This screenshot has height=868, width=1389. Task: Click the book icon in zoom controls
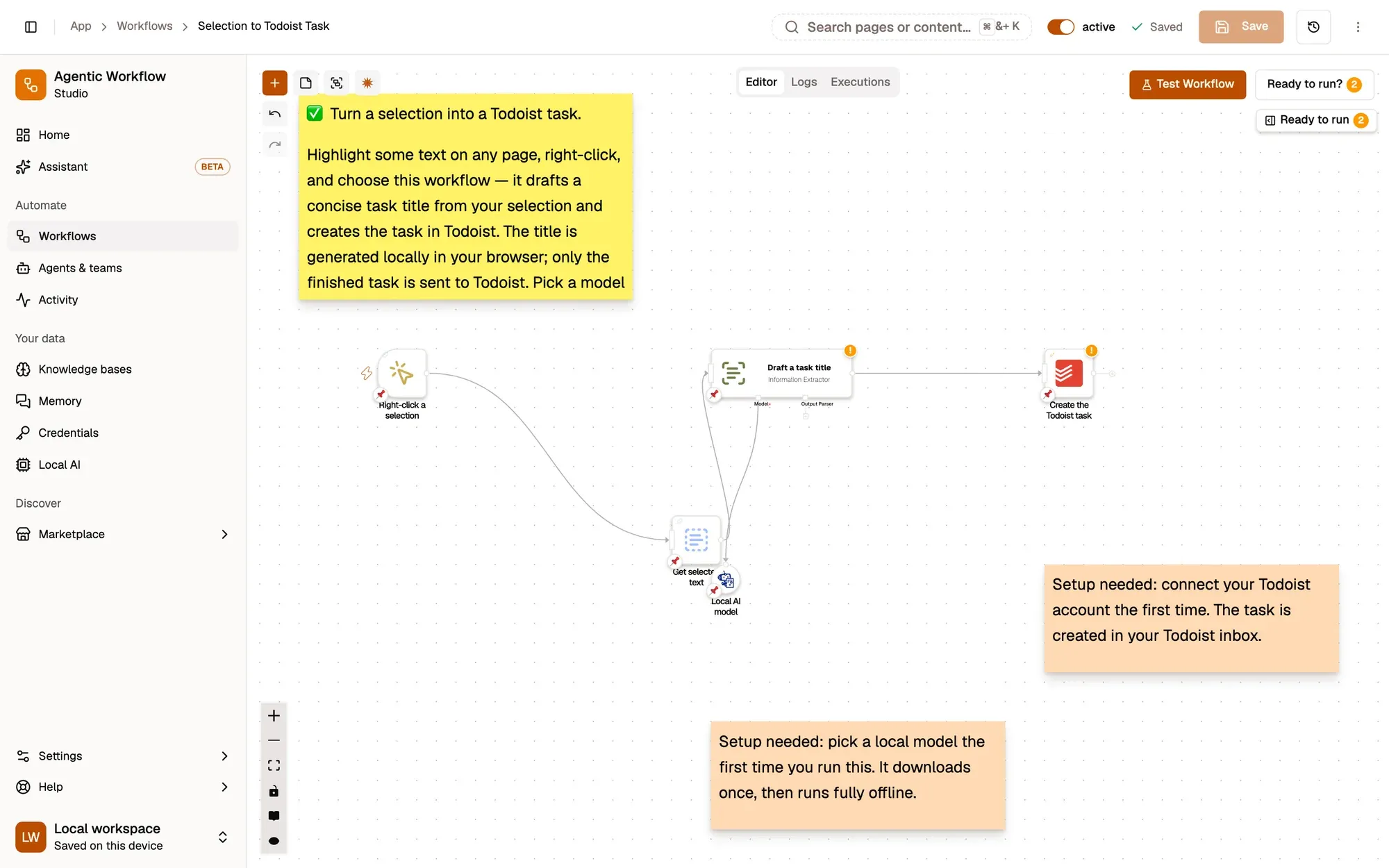point(274,816)
